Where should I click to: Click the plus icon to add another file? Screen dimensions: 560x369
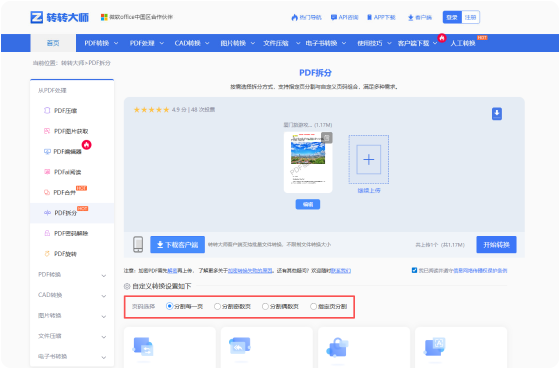pyautogui.click(x=369, y=159)
